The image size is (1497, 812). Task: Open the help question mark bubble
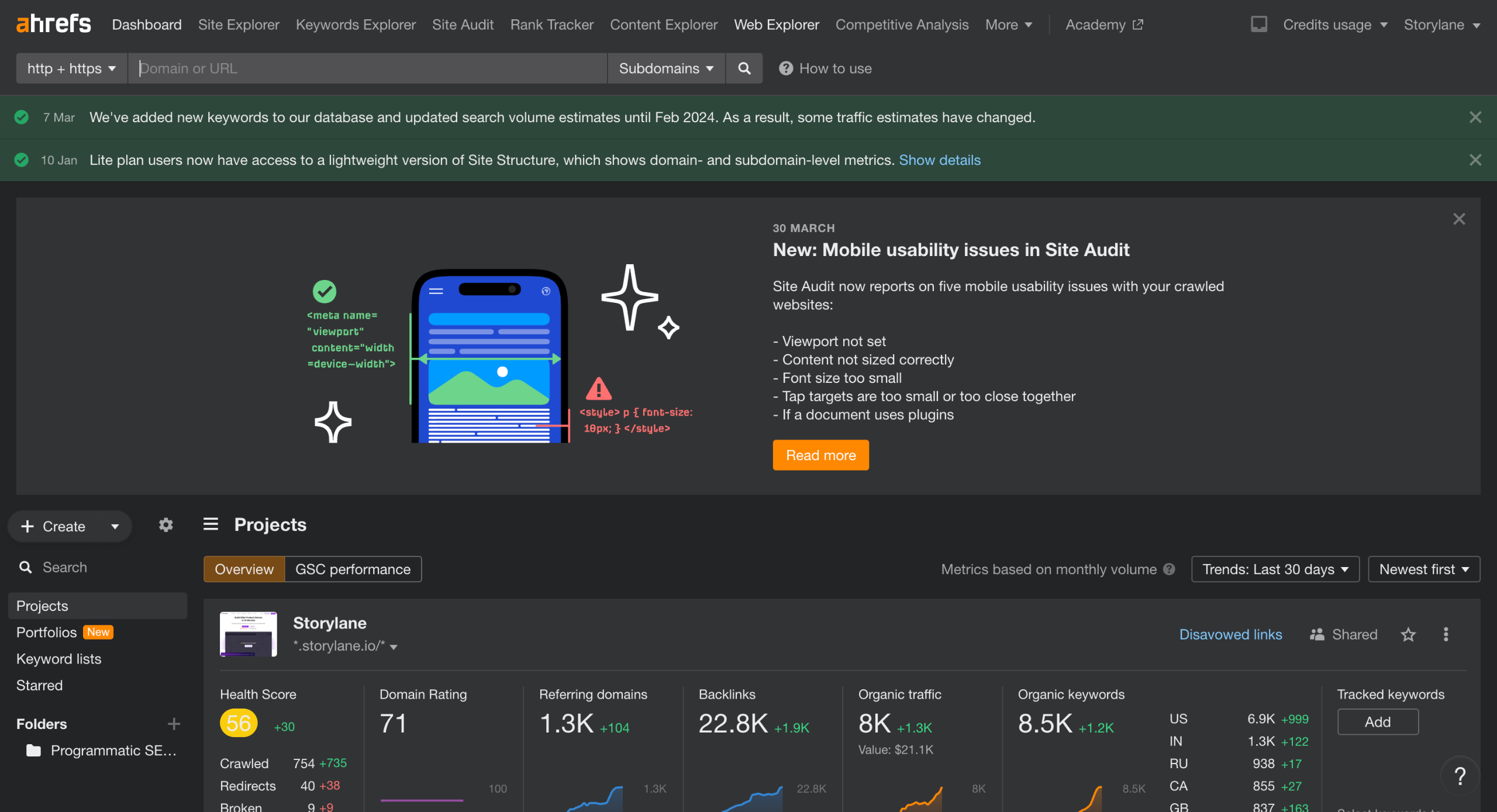click(x=1460, y=776)
